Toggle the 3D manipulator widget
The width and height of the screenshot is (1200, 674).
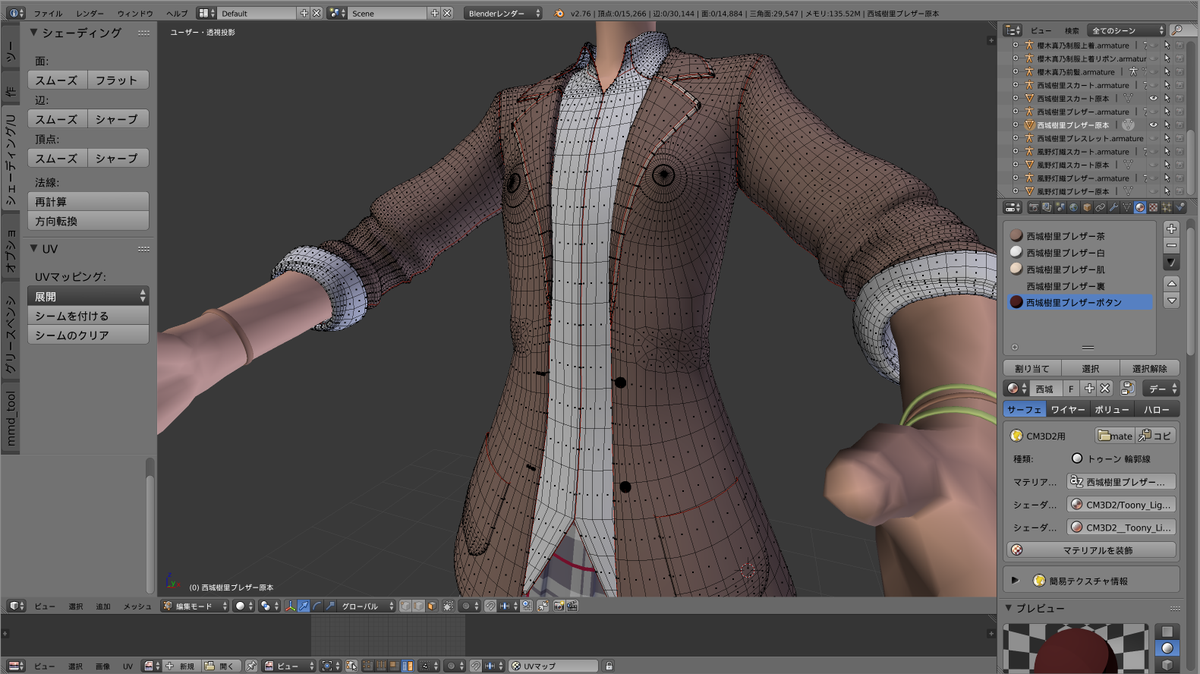point(290,606)
